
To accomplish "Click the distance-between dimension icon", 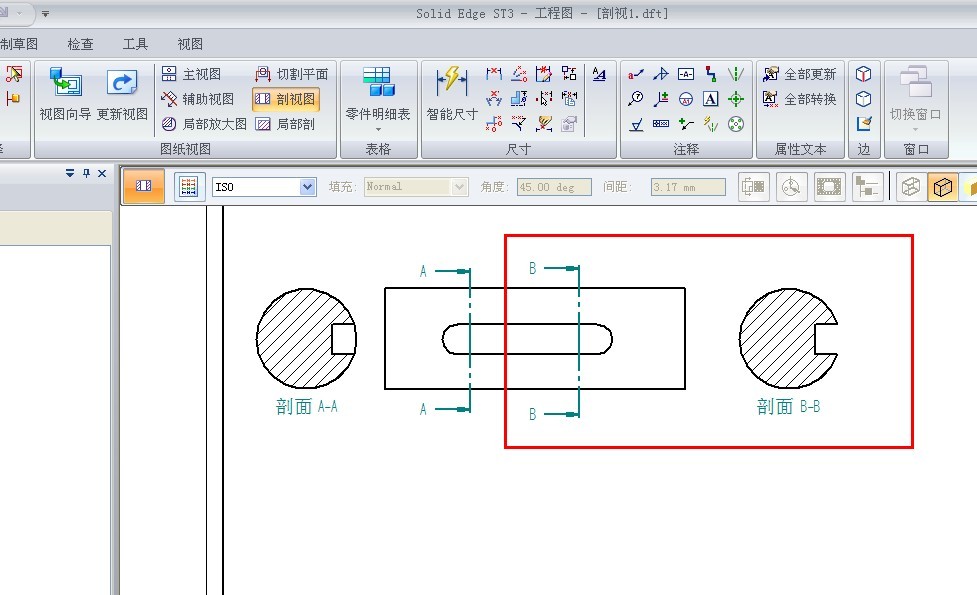I will [x=493, y=74].
